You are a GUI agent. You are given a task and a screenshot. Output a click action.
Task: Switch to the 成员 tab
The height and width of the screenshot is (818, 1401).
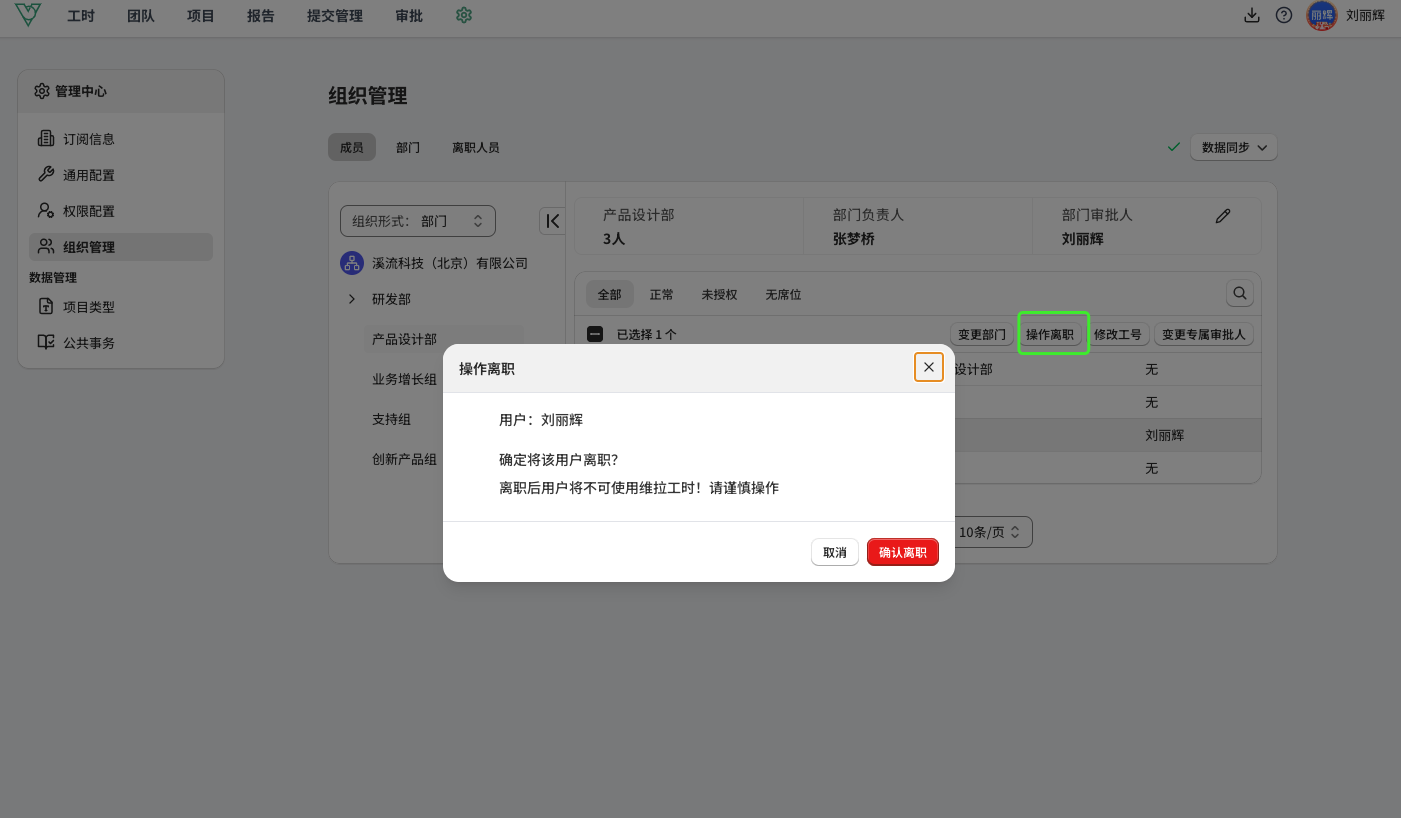[x=352, y=147]
